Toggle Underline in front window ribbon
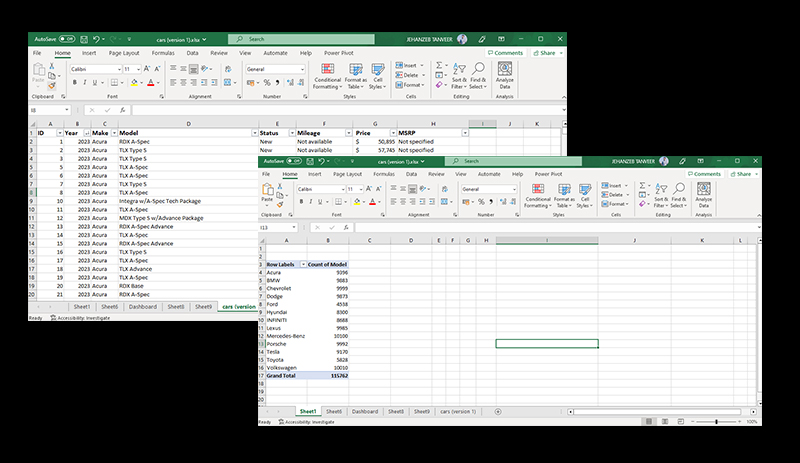This screenshot has width=800, height=463. coord(320,202)
